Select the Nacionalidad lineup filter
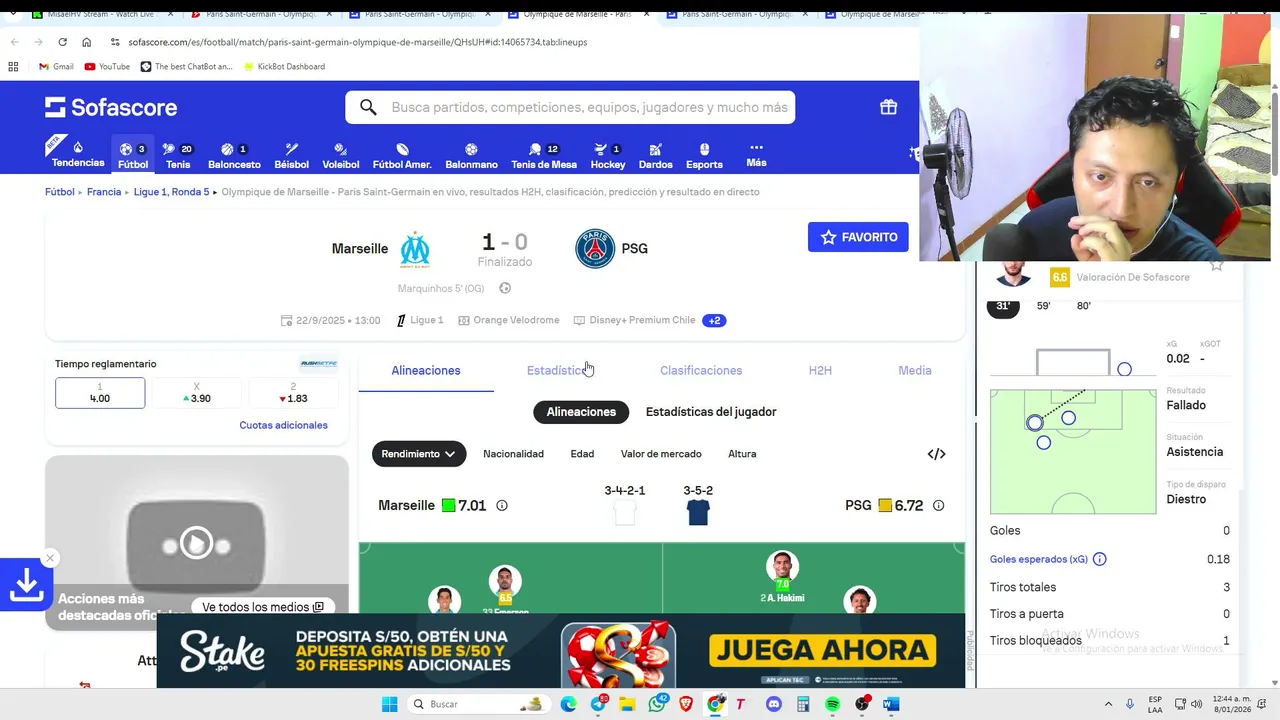1280x720 pixels. click(513, 454)
